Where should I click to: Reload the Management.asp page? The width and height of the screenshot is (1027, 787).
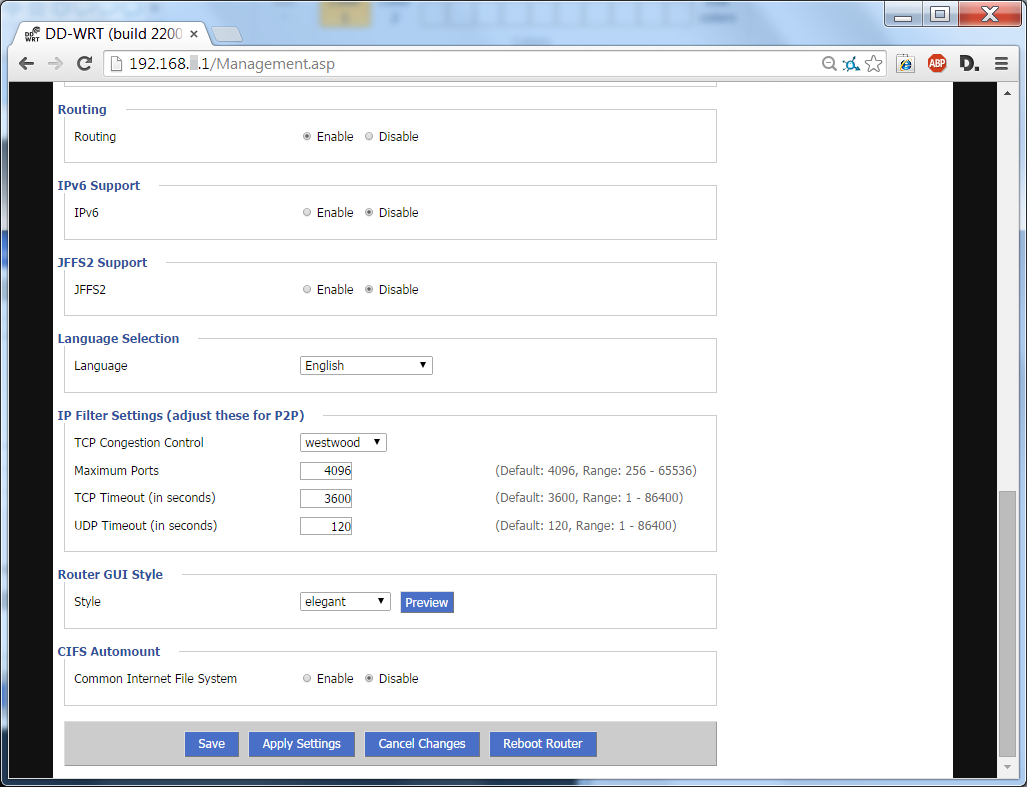(x=84, y=64)
